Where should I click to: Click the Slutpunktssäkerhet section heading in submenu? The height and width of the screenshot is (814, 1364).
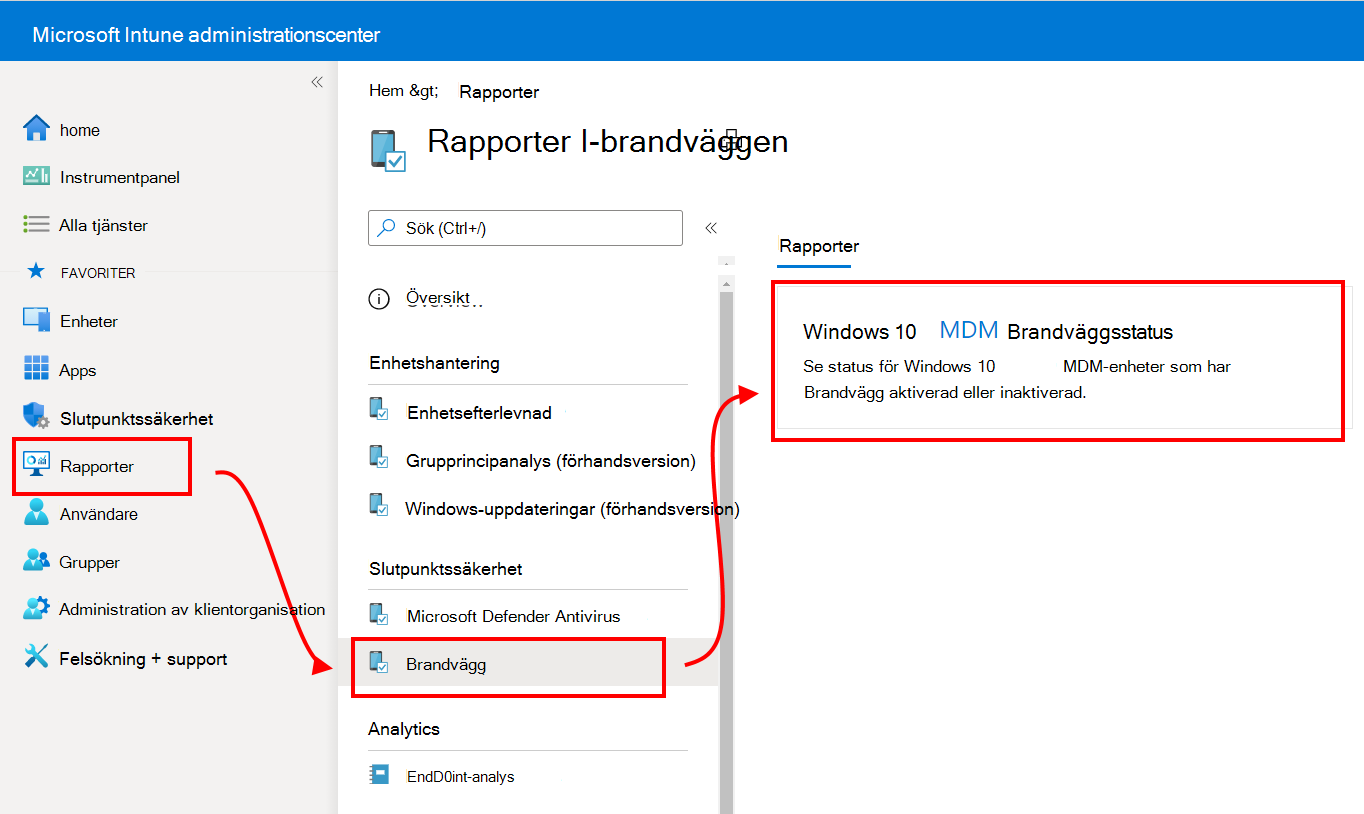[x=446, y=569]
